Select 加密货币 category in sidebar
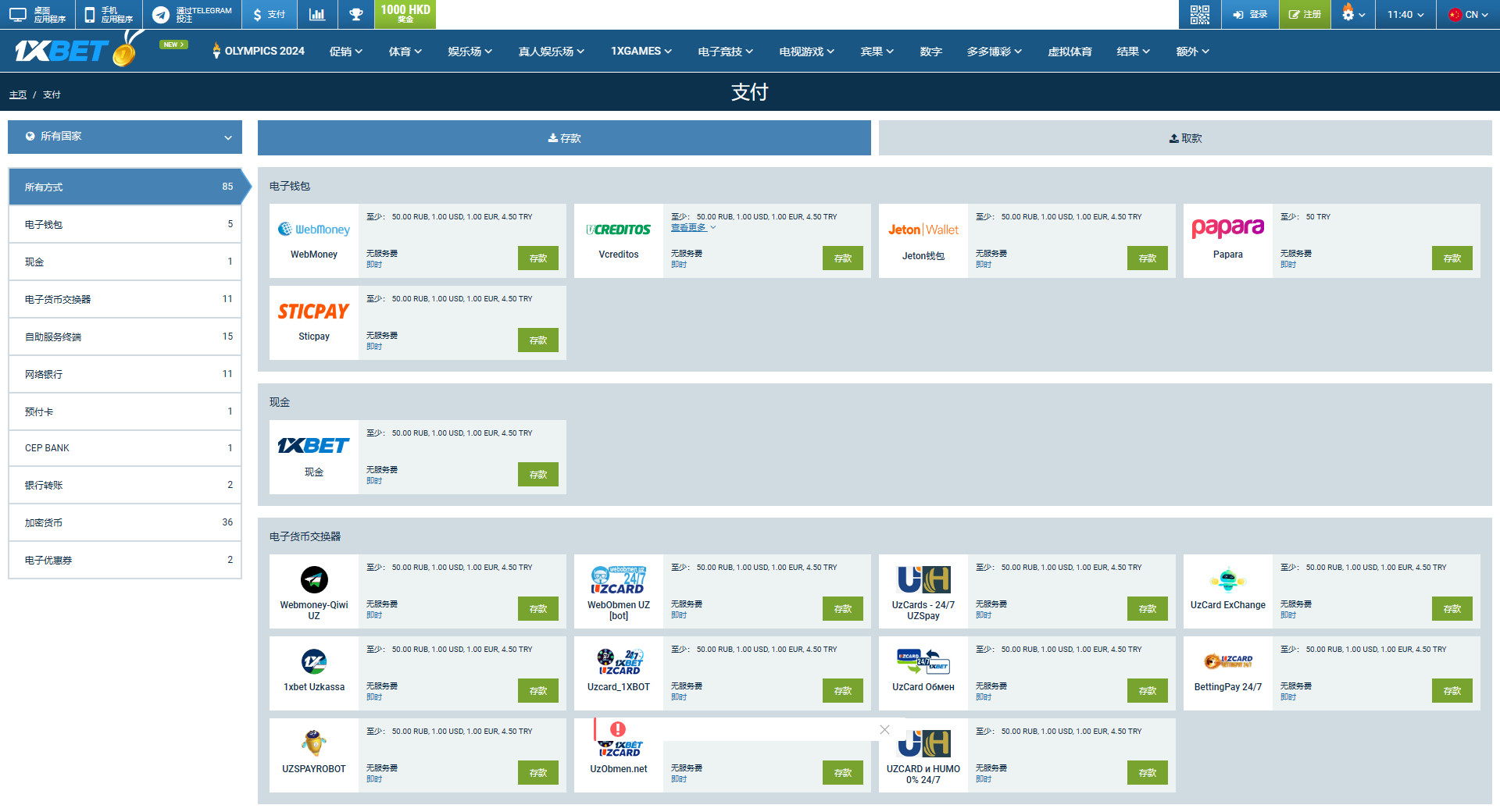Image resolution: width=1500 pixels, height=812 pixels. pyautogui.click(x=125, y=522)
